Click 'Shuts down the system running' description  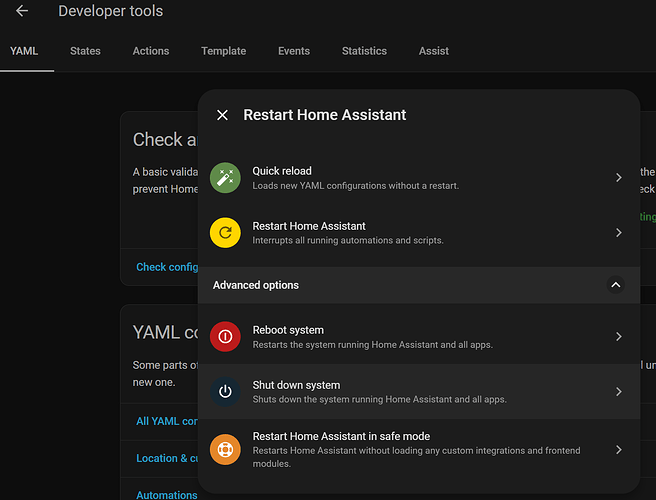click(x=379, y=400)
